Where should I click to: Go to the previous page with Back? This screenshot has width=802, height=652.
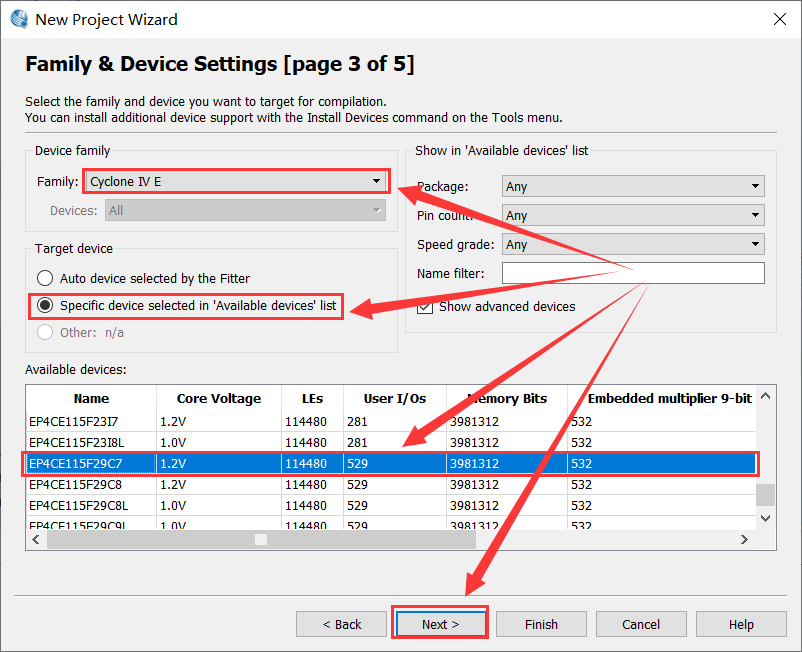coord(341,624)
